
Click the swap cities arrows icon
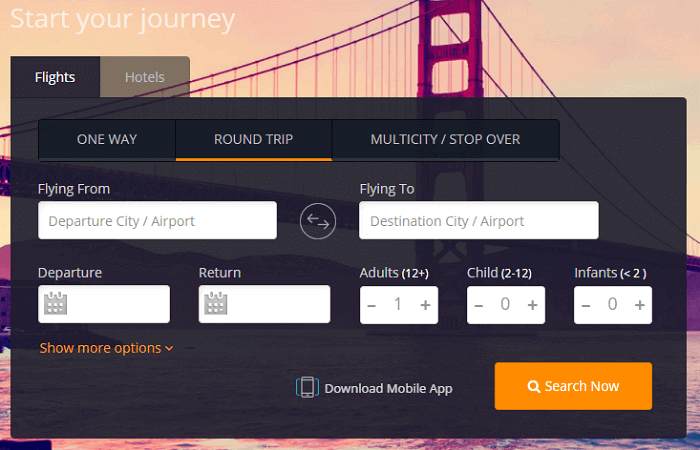[318, 221]
